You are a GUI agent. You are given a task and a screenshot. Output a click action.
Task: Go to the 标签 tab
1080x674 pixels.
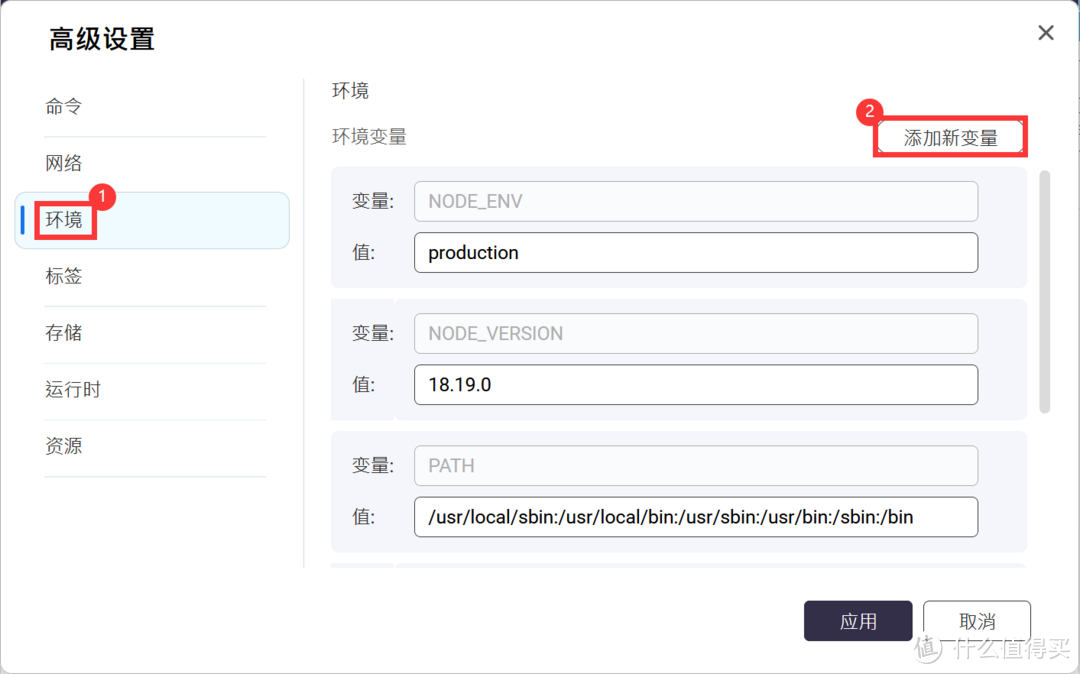click(64, 277)
